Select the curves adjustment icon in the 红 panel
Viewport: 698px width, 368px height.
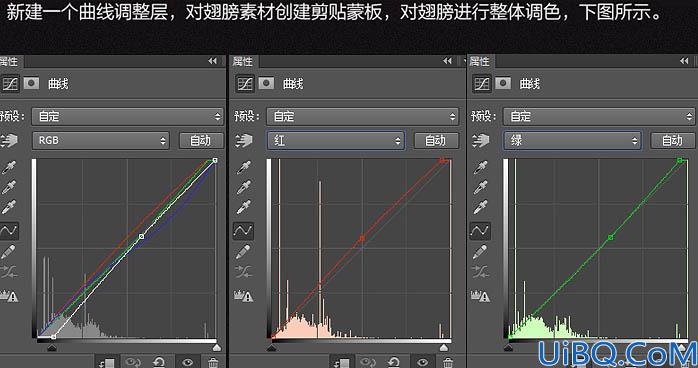coord(245,83)
